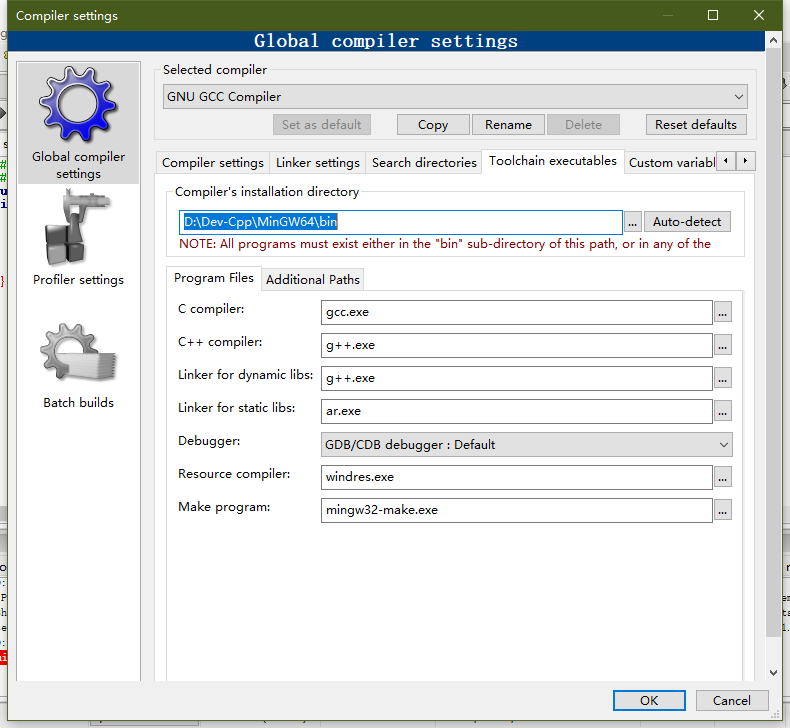Click the windres.exe resource compiler field

pyautogui.click(x=516, y=477)
